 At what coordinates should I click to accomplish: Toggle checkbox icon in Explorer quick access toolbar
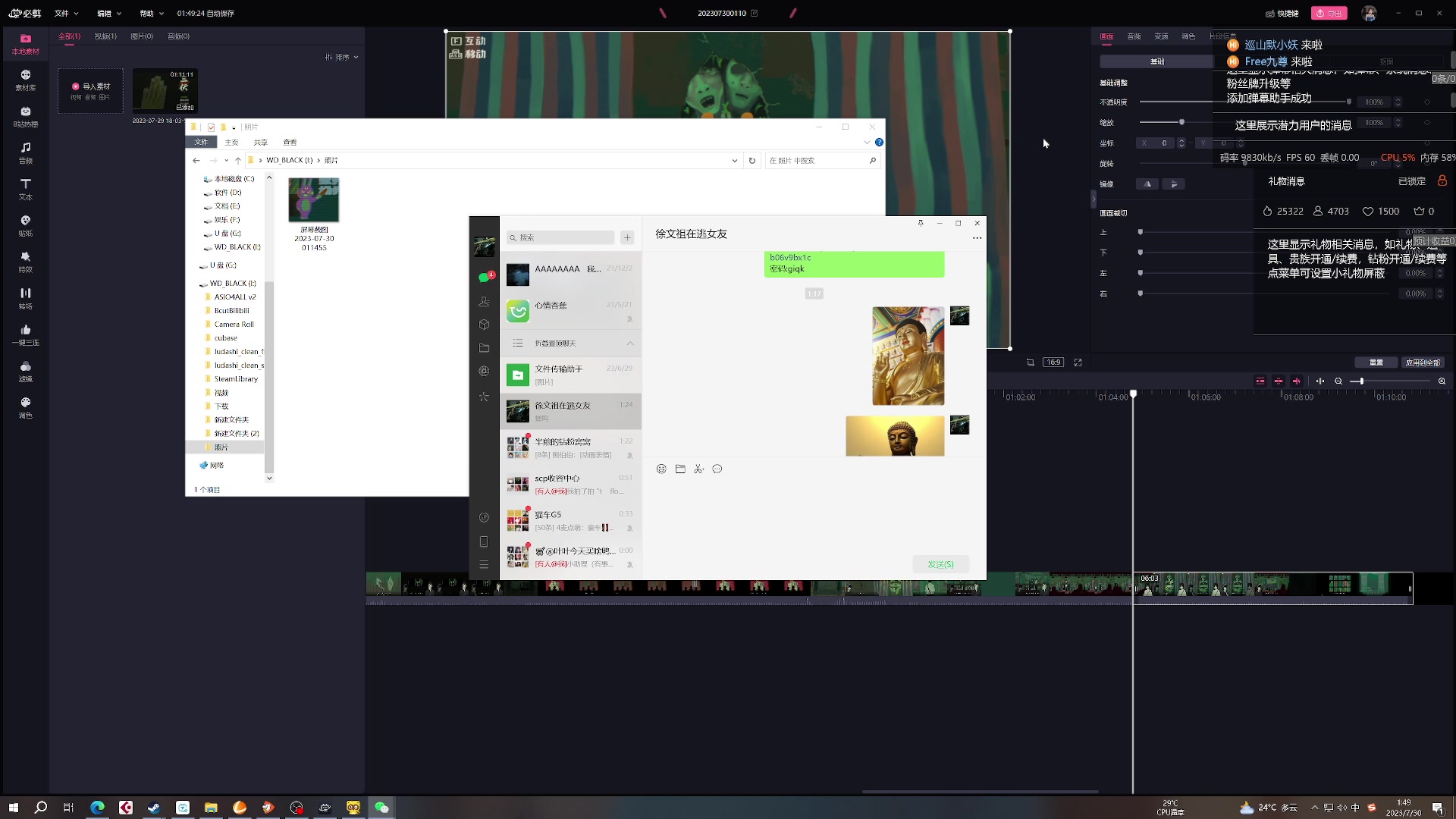211,127
